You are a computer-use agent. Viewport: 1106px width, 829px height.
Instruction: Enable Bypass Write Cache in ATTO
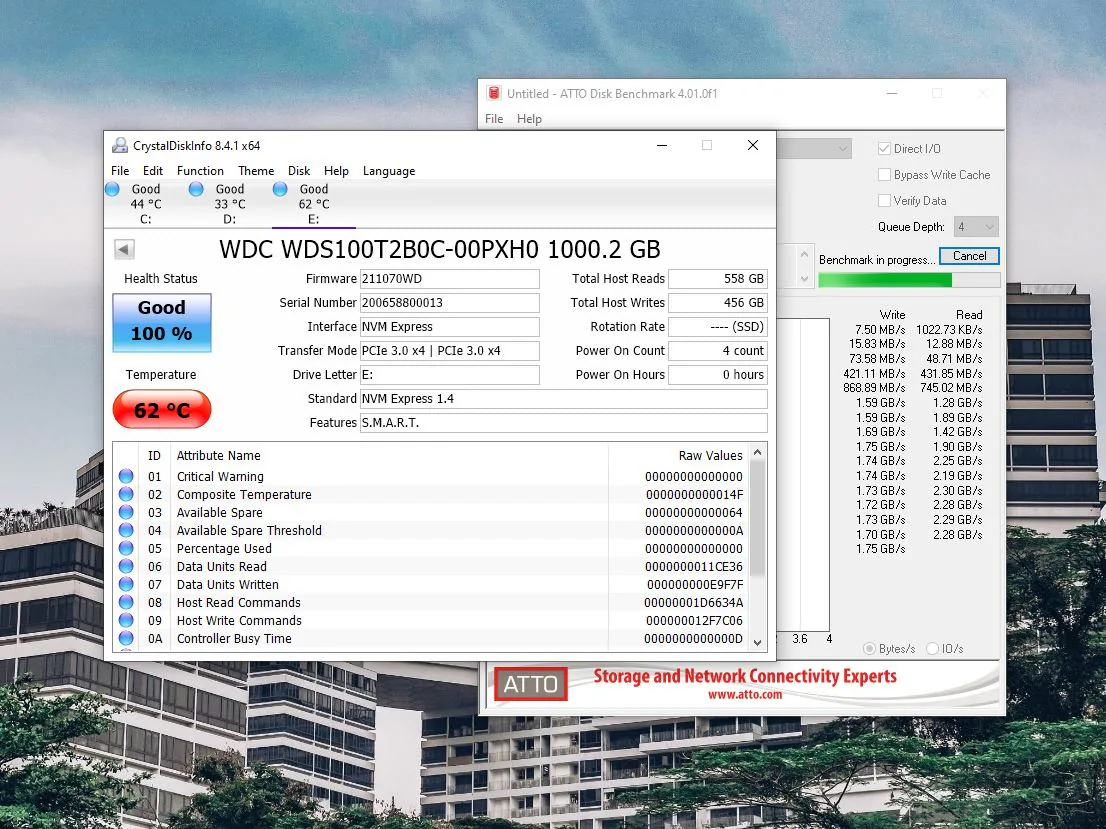[x=884, y=175]
